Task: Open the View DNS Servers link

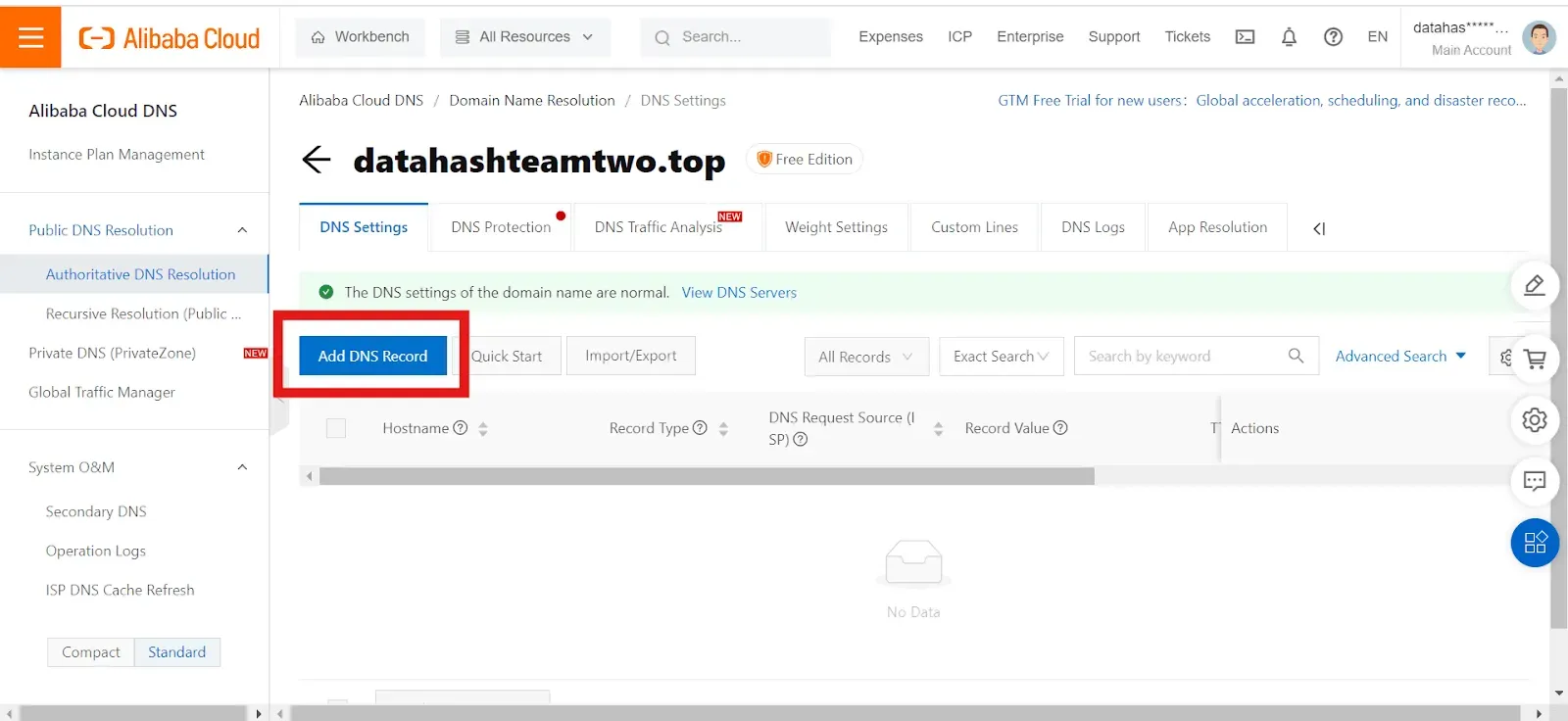Action: [x=739, y=292]
